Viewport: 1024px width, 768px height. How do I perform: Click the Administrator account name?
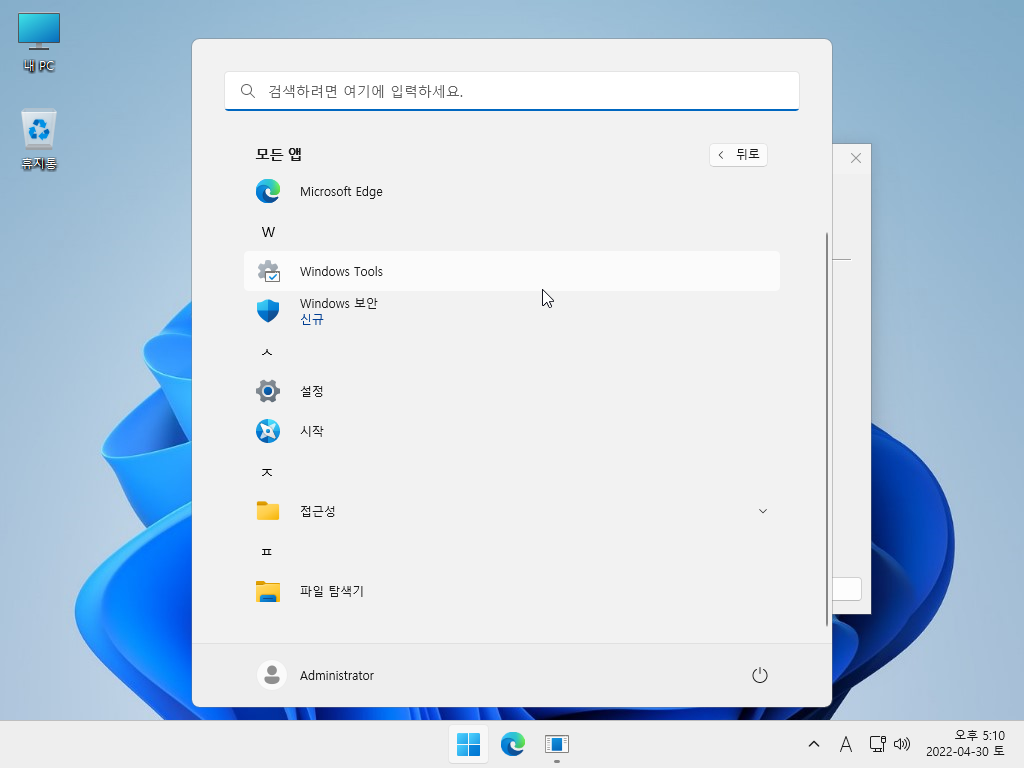pos(337,675)
